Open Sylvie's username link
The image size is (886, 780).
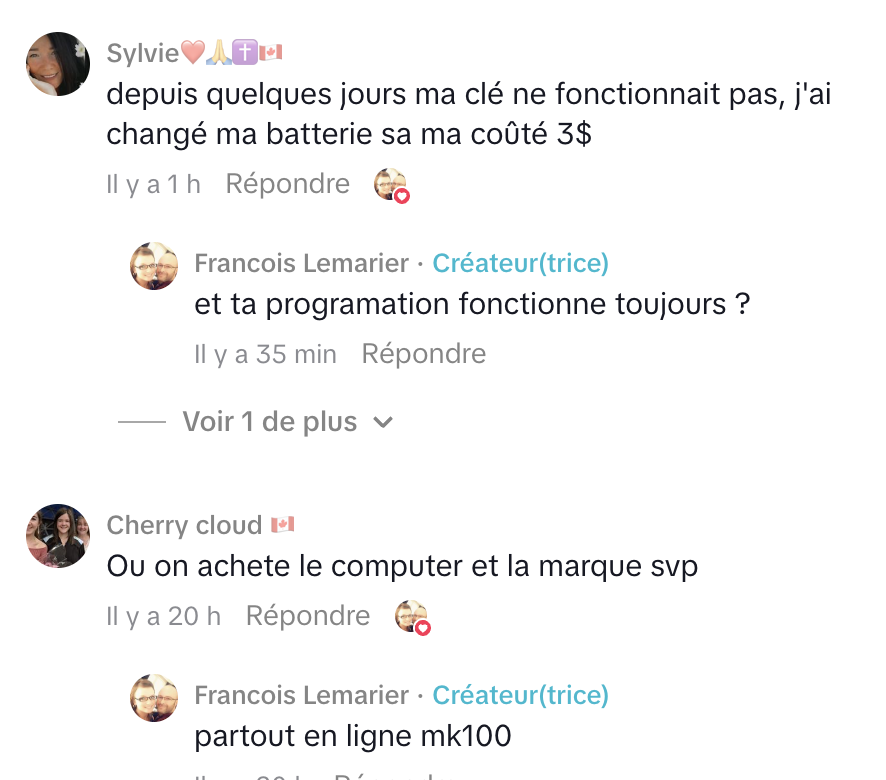pos(142,53)
